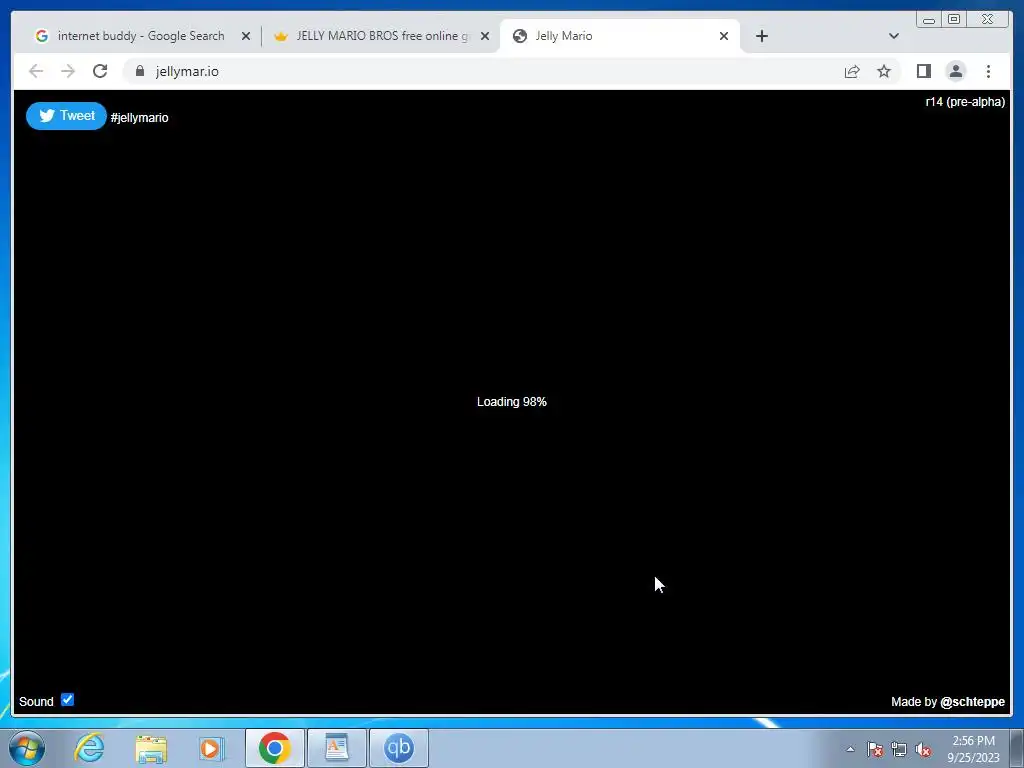Viewport: 1024px width, 768px height.
Task: Show hidden system tray icons
Action: click(x=850, y=749)
